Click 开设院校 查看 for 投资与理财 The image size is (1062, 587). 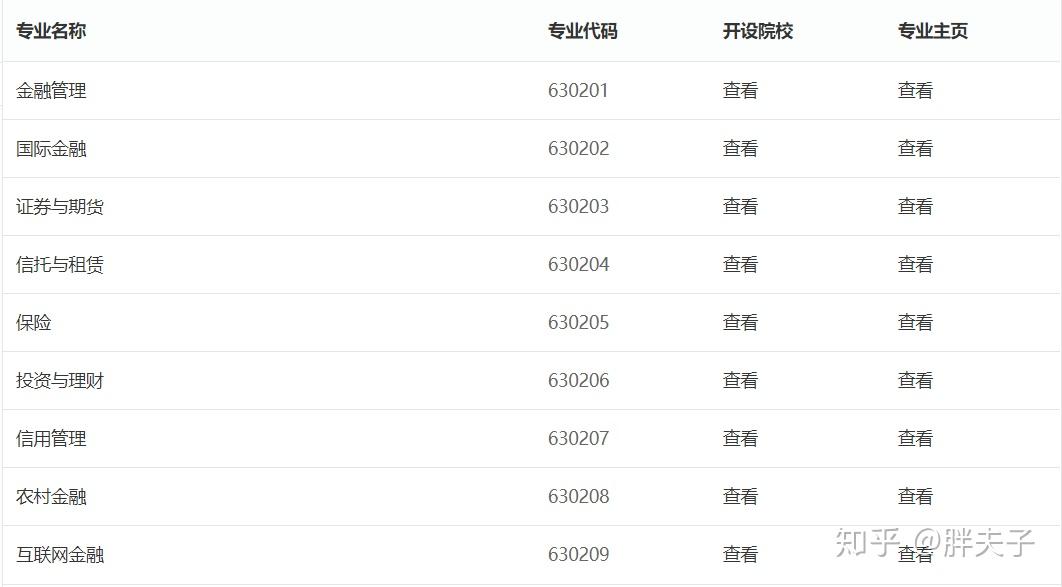click(x=740, y=380)
